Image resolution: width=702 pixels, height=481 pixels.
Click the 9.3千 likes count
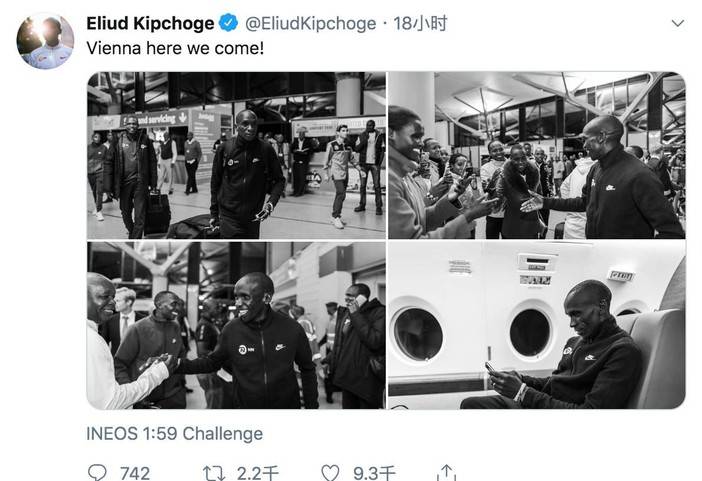(x=374, y=473)
